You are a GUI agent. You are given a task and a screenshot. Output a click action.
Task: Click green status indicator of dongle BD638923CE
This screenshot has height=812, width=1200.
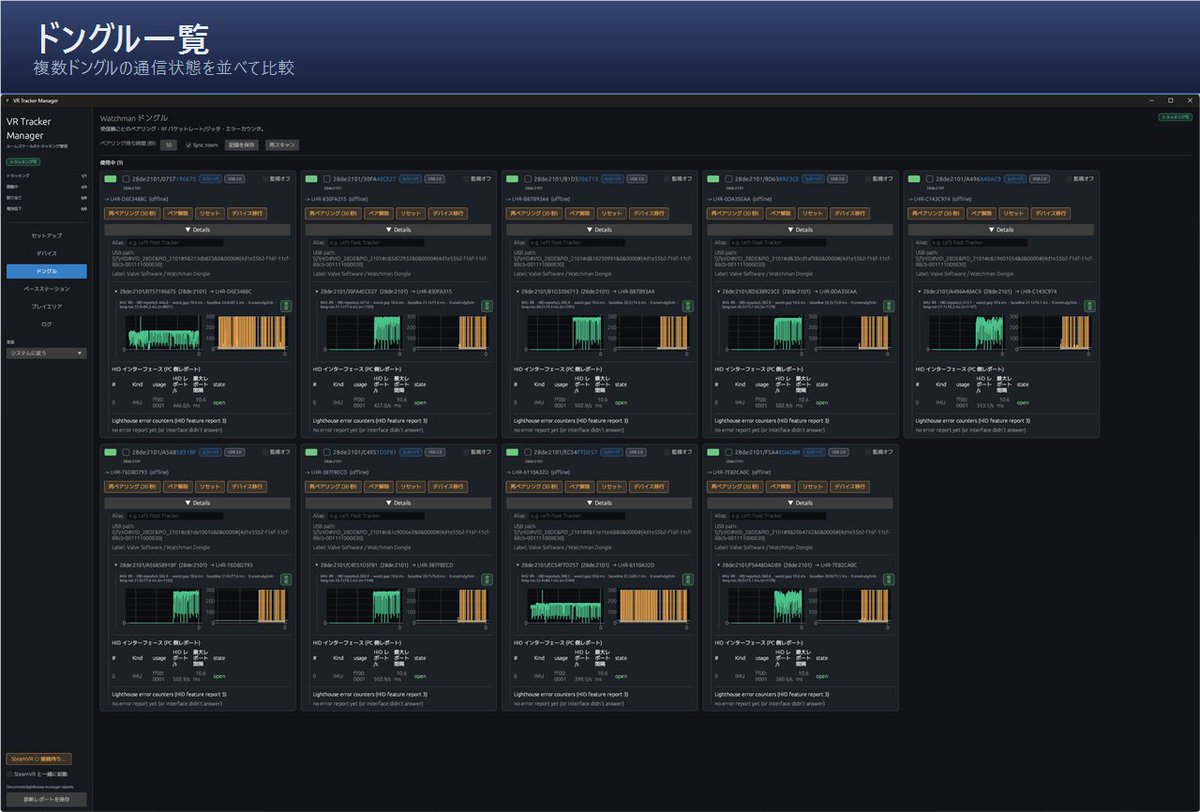pyautogui.click(x=713, y=179)
